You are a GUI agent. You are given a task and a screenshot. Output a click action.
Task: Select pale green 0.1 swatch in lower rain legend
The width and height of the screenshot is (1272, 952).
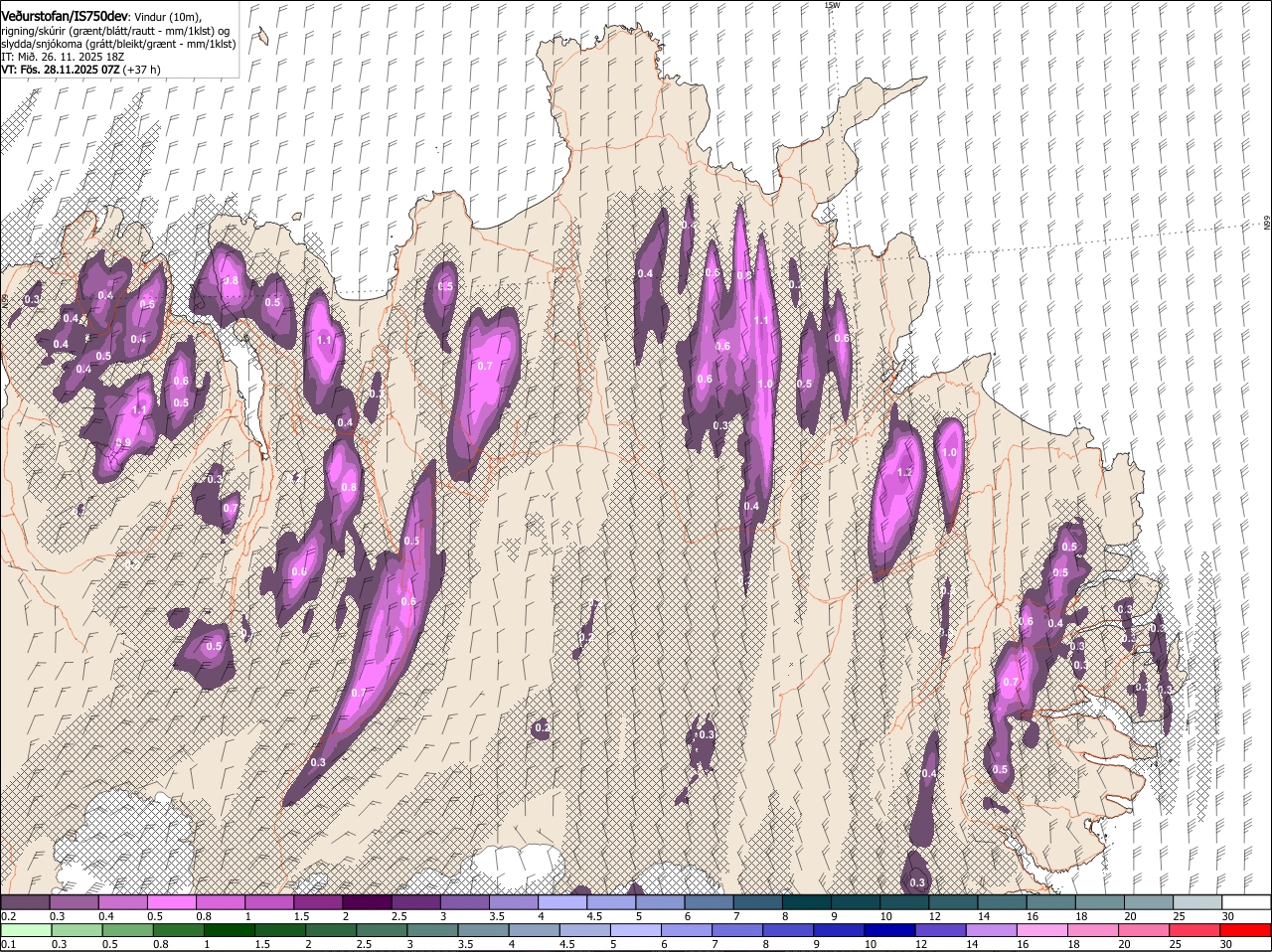(26, 931)
